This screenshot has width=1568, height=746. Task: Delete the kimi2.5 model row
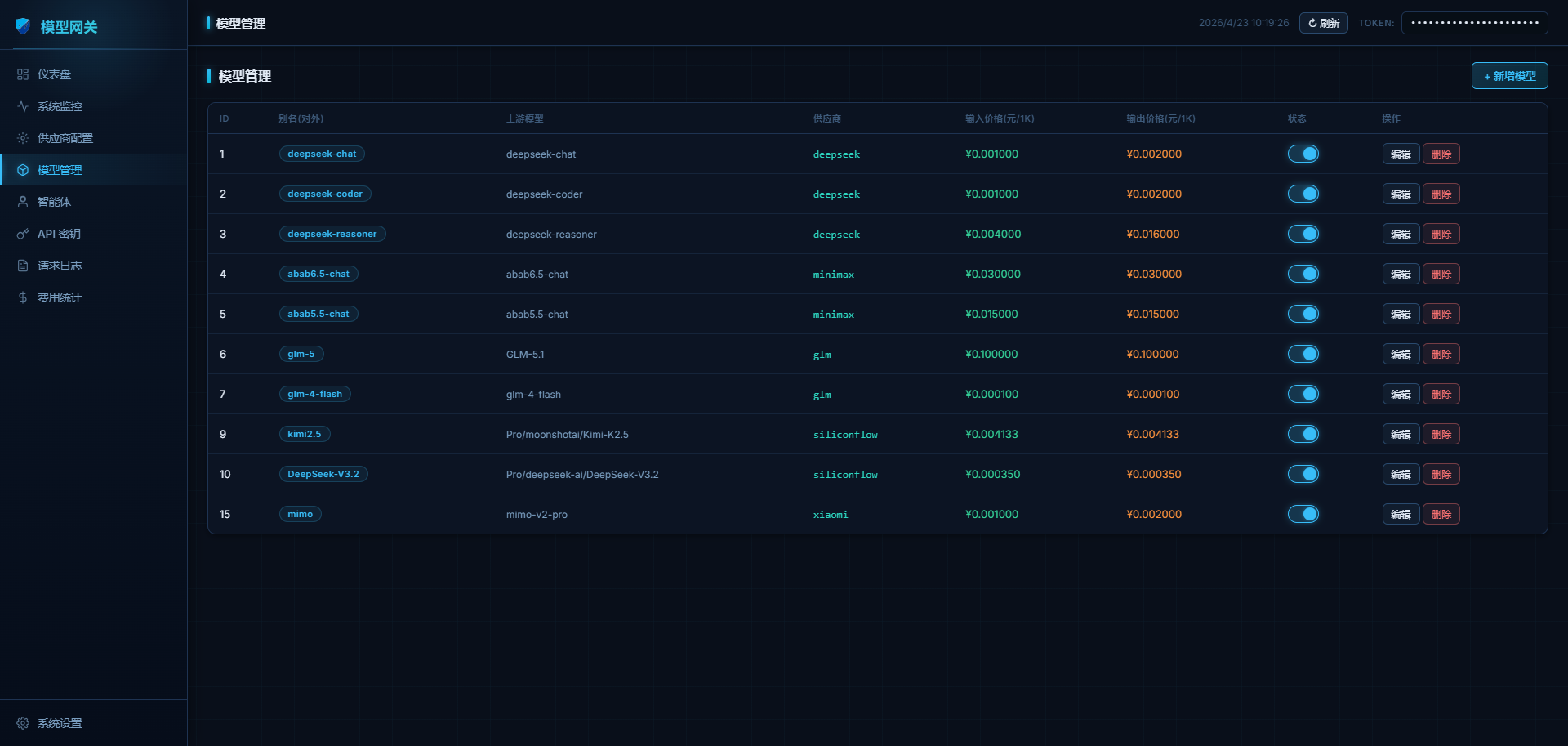click(1441, 434)
